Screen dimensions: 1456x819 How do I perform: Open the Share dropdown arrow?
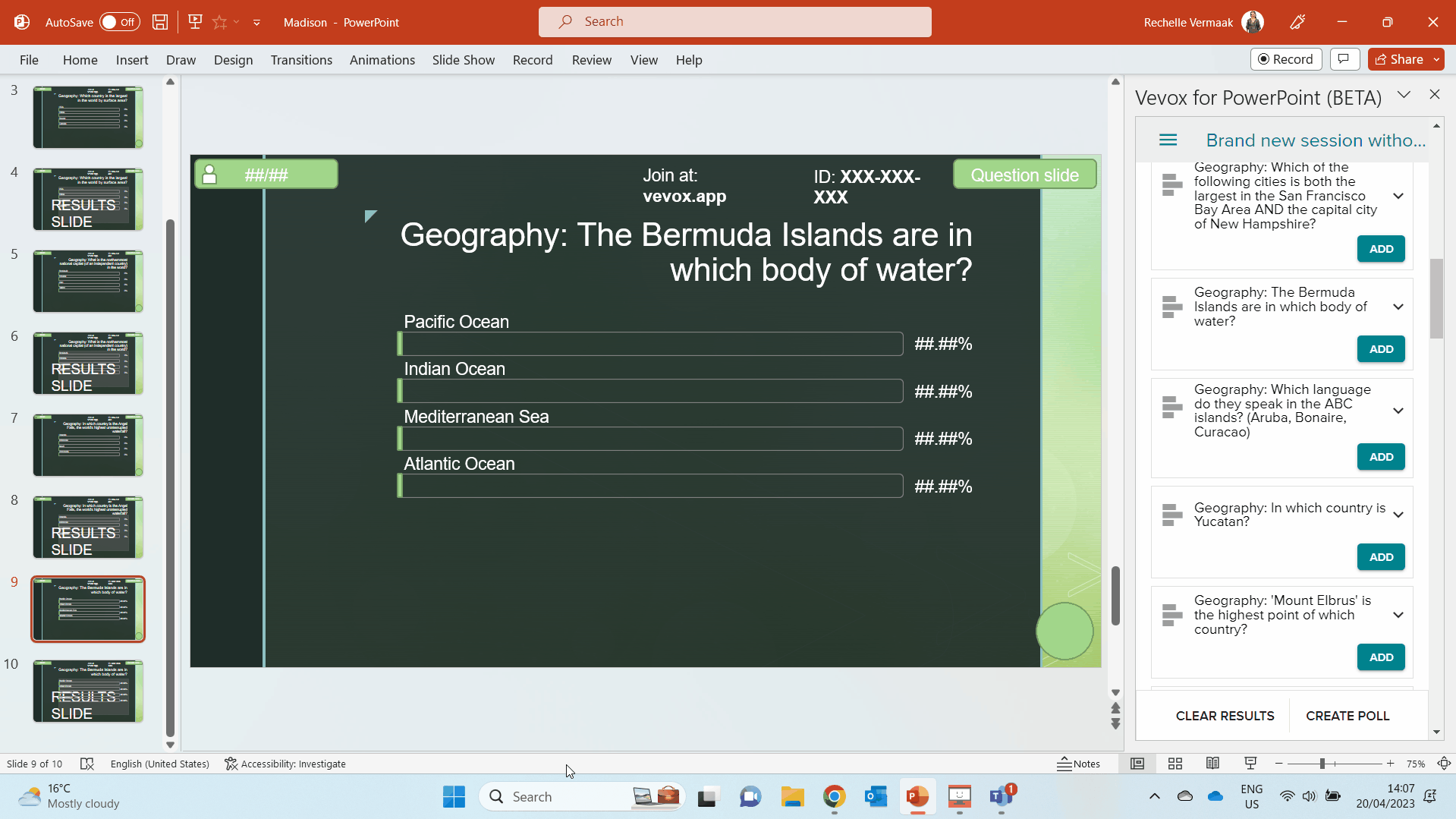coord(1436,59)
